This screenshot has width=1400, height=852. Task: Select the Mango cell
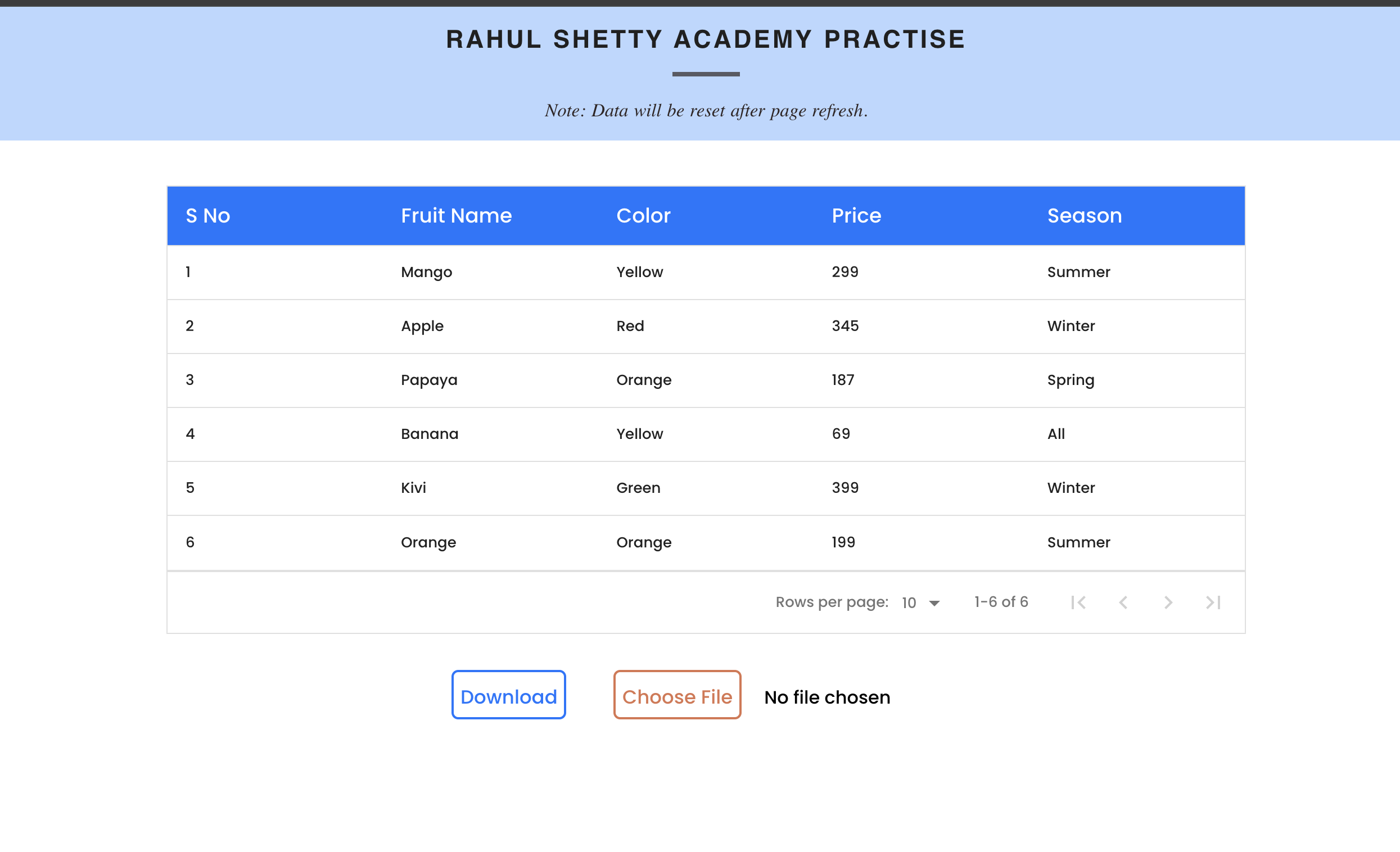point(426,273)
